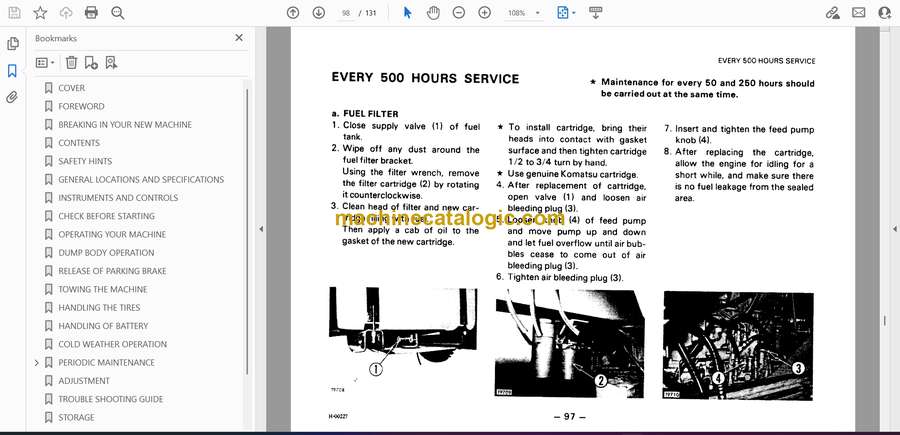Click the print icon in toolbar

click(x=91, y=13)
